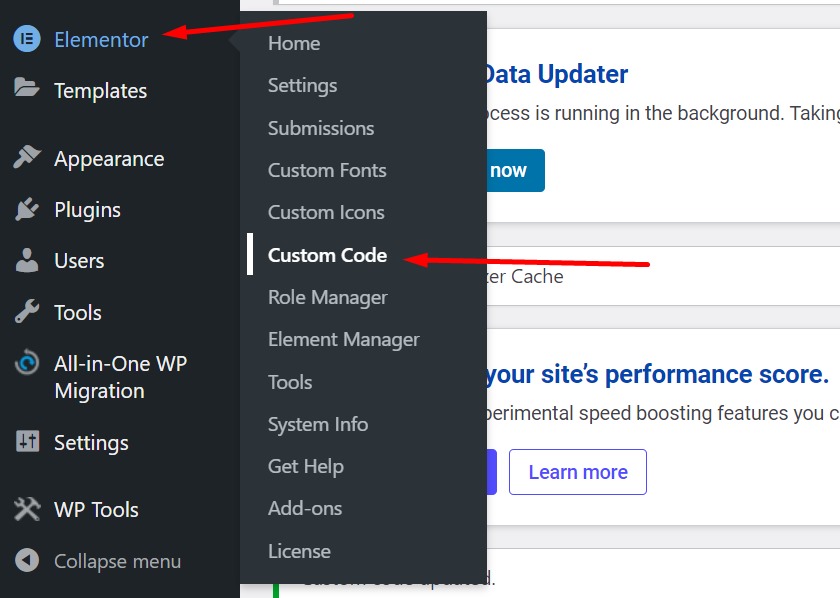The height and width of the screenshot is (598, 840).
Task: Open Get Help submenu item
Action: coord(306,467)
